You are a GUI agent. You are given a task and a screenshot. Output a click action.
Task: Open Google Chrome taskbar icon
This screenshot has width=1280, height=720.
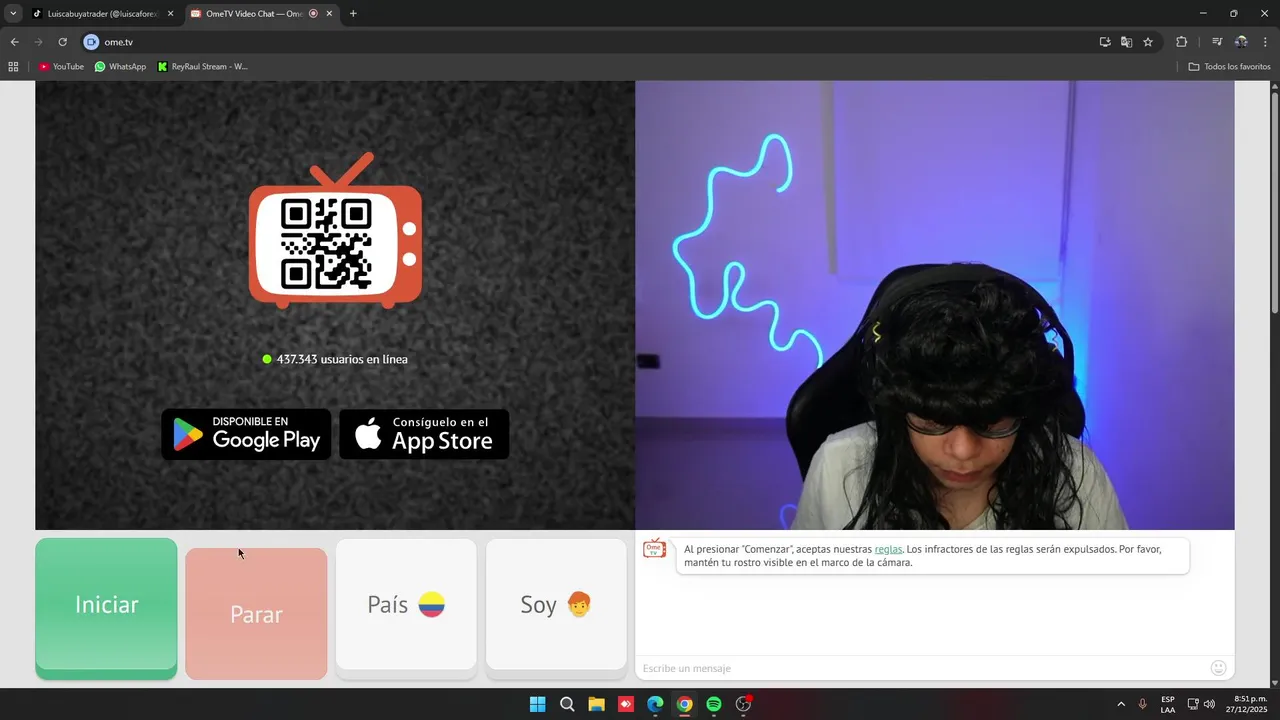point(684,704)
